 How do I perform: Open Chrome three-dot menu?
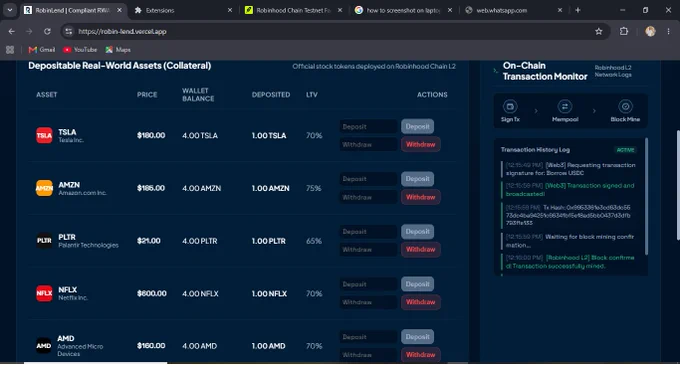(x=668, y=31)
